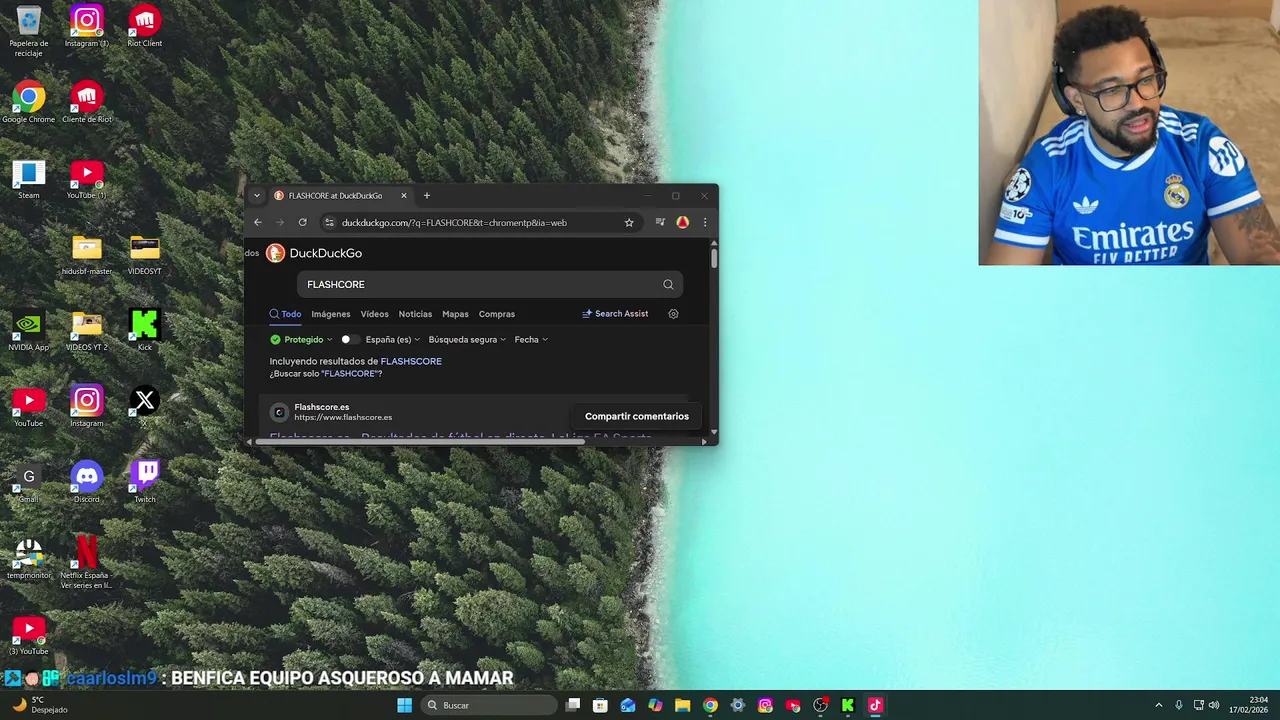Viewport: 1280px width, 720px height.
Task: Open the Windows Start menu
Action: click(404, 705)
